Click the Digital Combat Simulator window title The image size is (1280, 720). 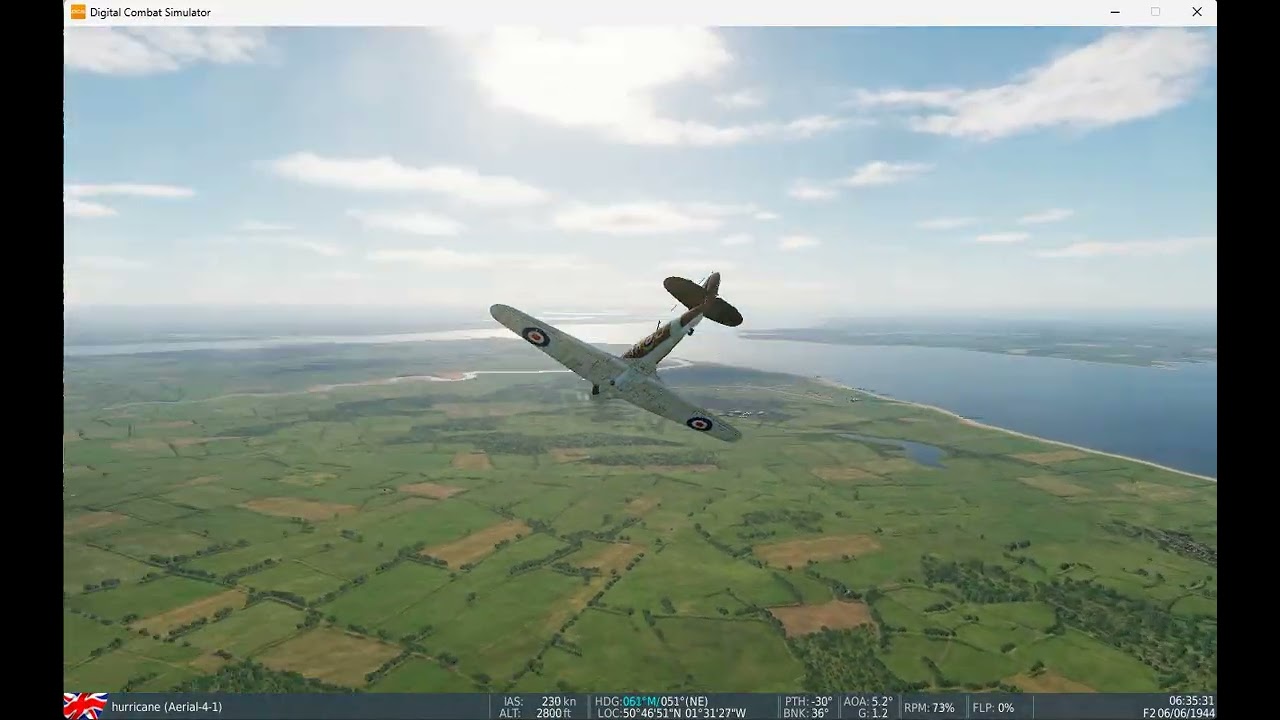click(150, 12)
